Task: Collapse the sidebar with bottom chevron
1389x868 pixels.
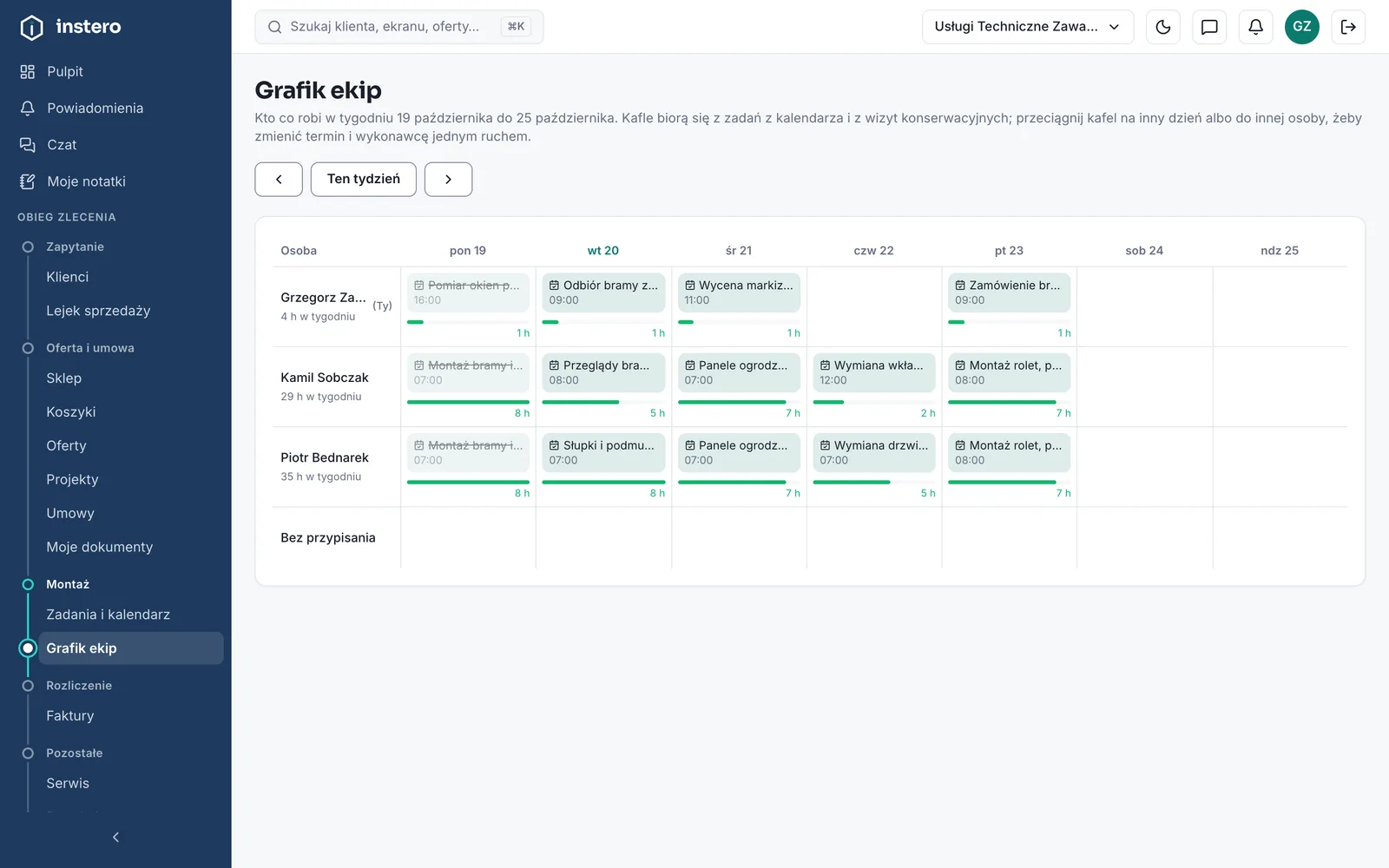Action: click(x=115, y=837)
